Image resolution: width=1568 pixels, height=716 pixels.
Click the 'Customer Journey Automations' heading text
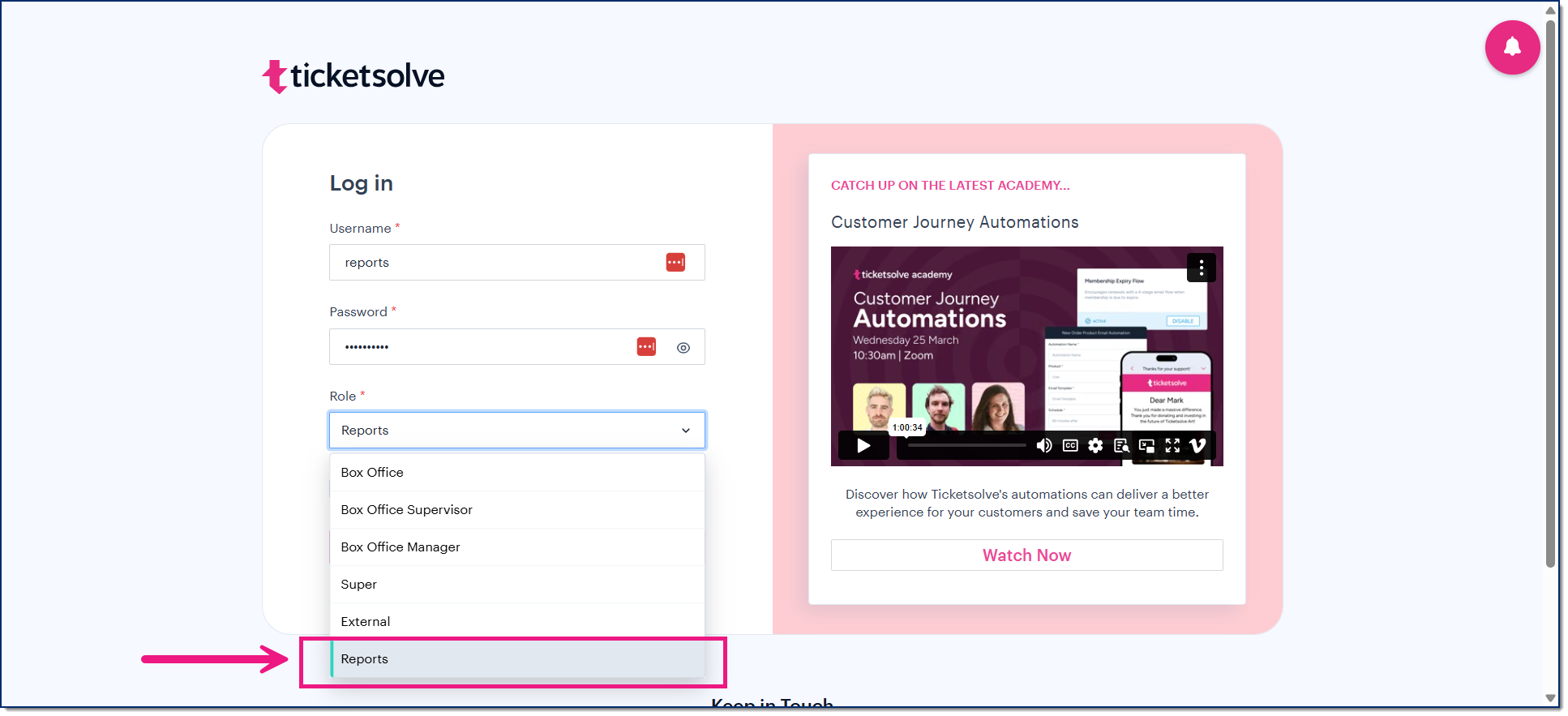tap(954, 222)
